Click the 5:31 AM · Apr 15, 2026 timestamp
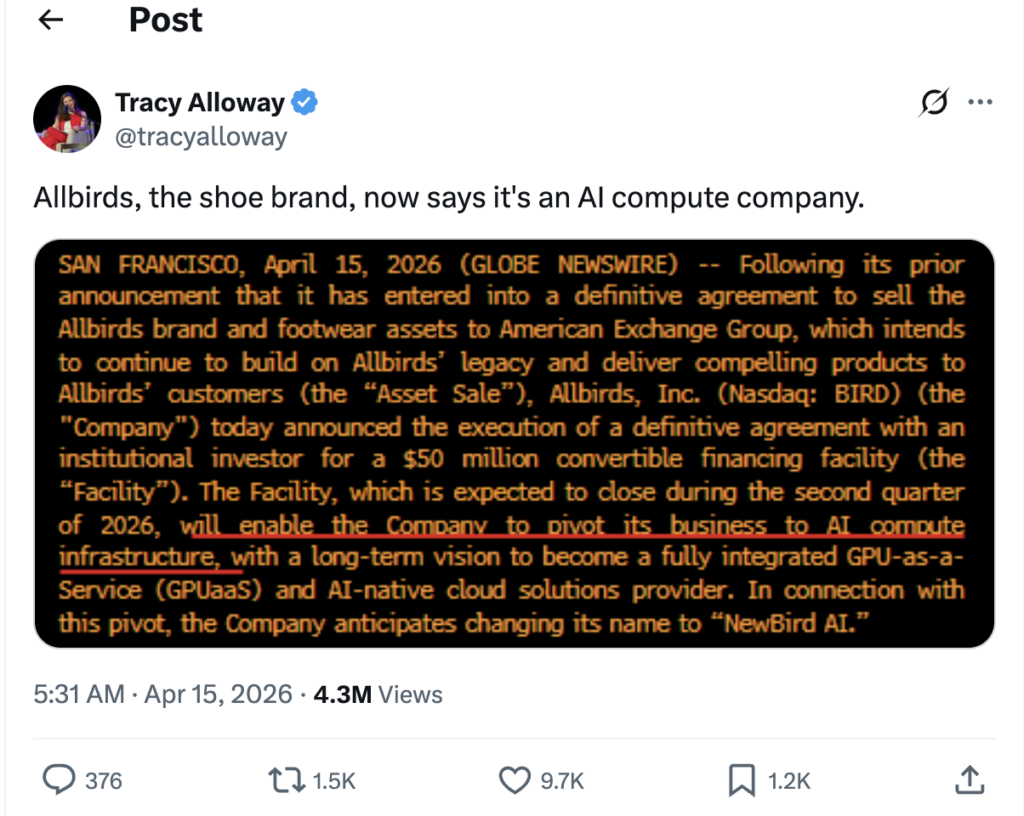This screenshot has height=816, width=1024. click(163, 694)
